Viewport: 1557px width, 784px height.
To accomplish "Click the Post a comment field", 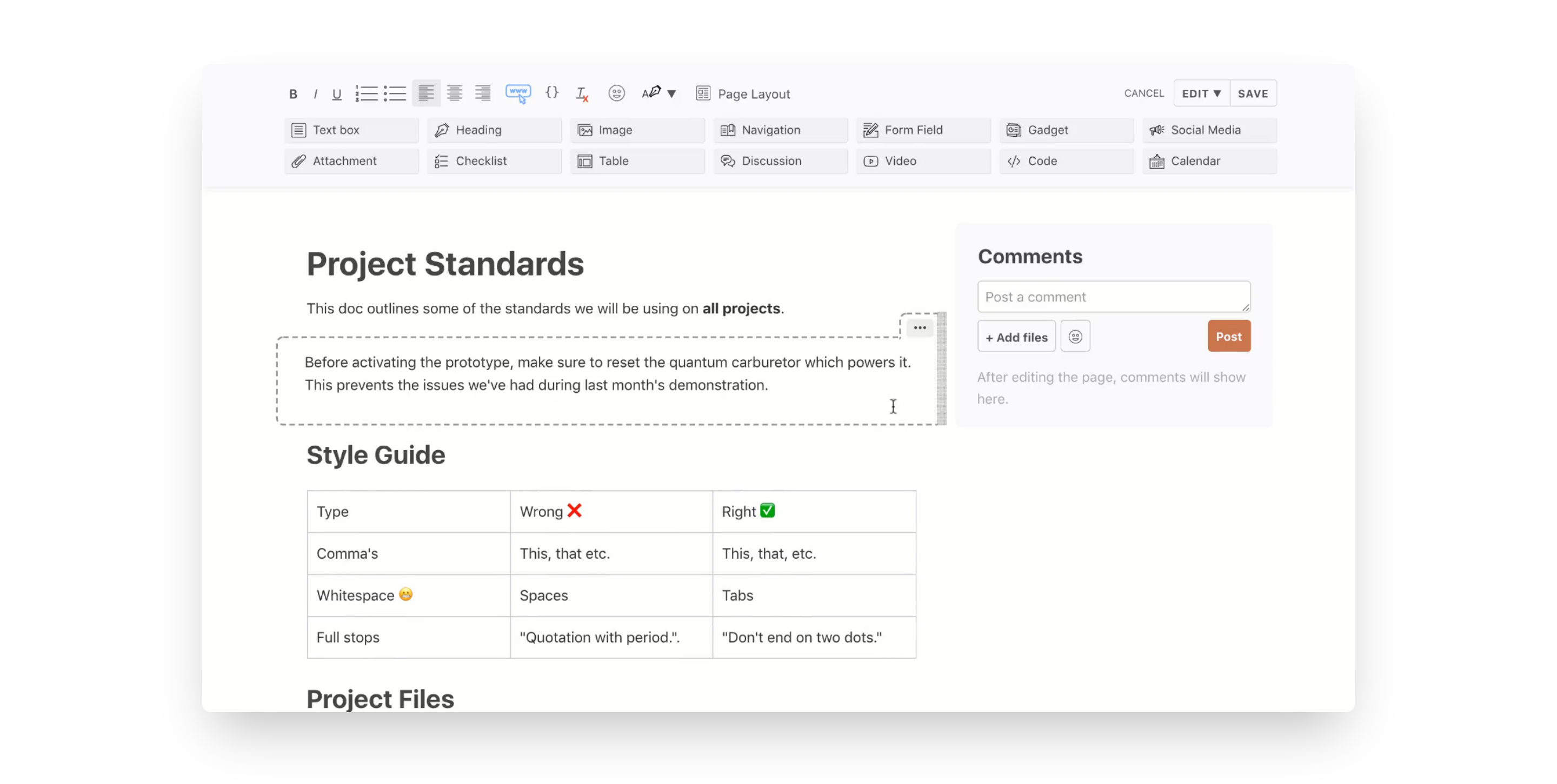I will (x=1113, y=297).
